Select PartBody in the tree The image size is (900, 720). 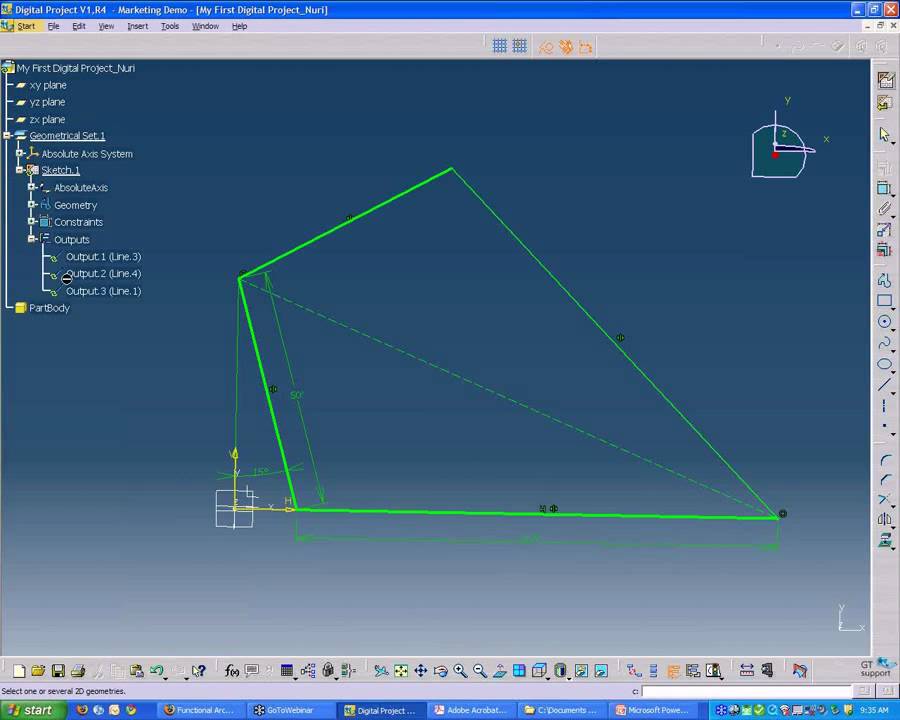coord(49,308)
